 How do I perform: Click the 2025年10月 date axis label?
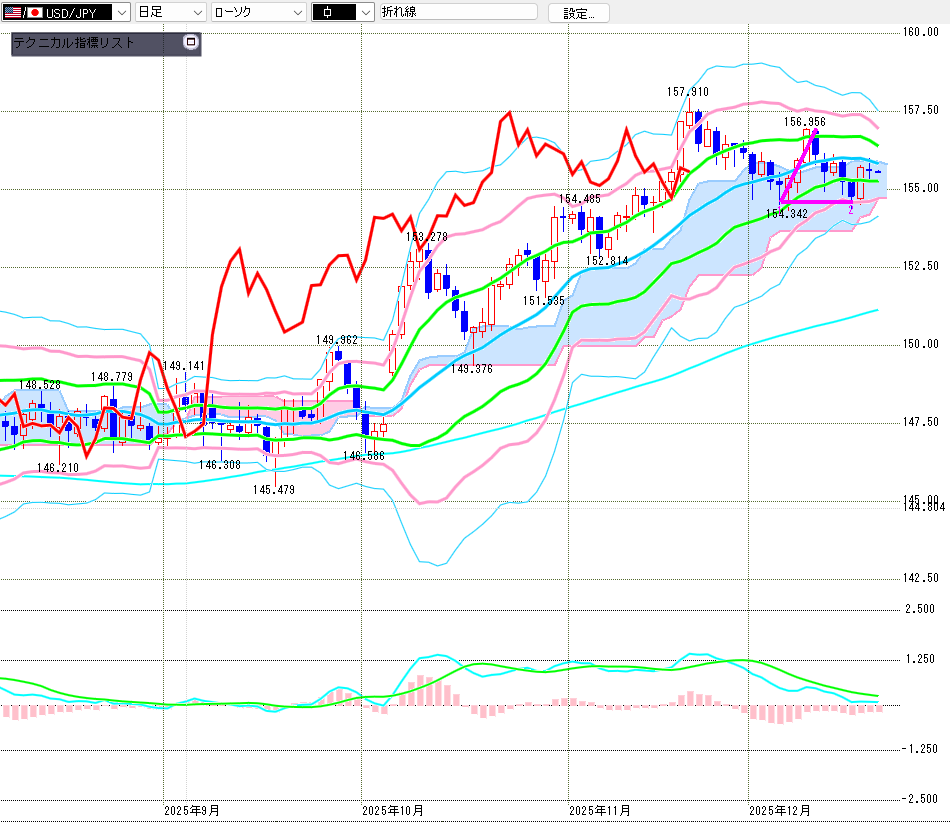393,810
